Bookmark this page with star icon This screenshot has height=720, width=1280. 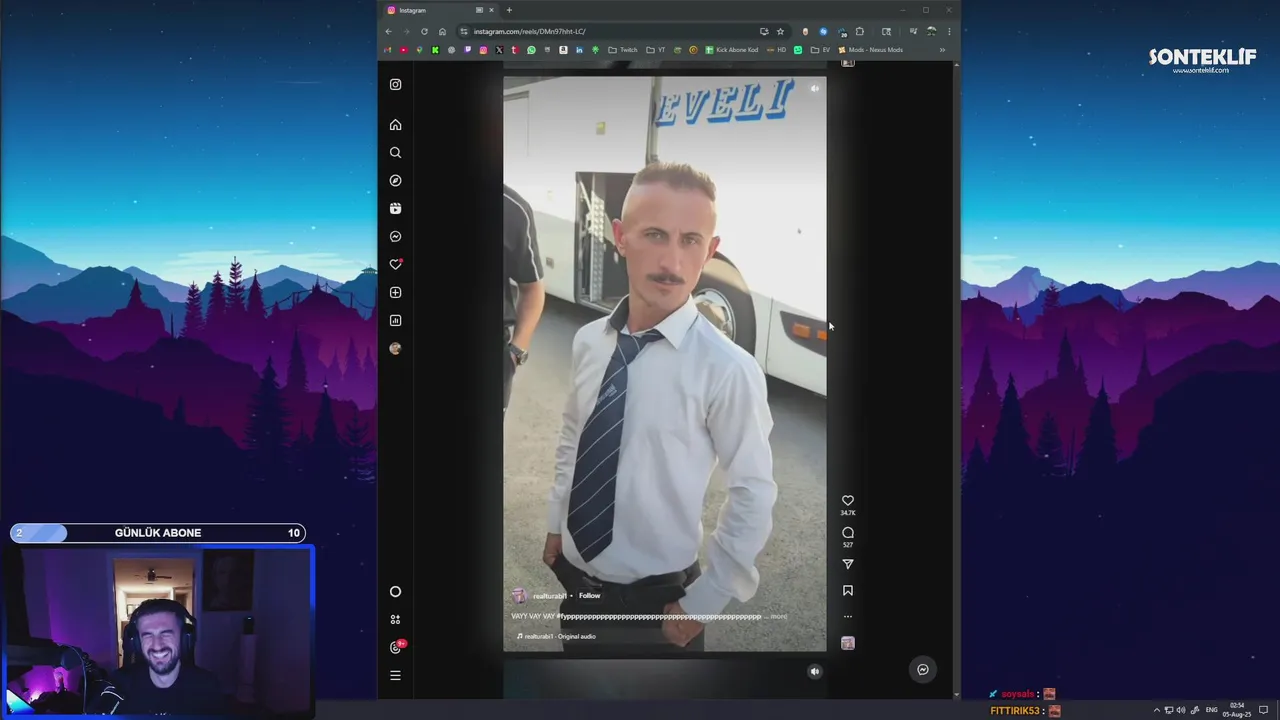(781, 31)
